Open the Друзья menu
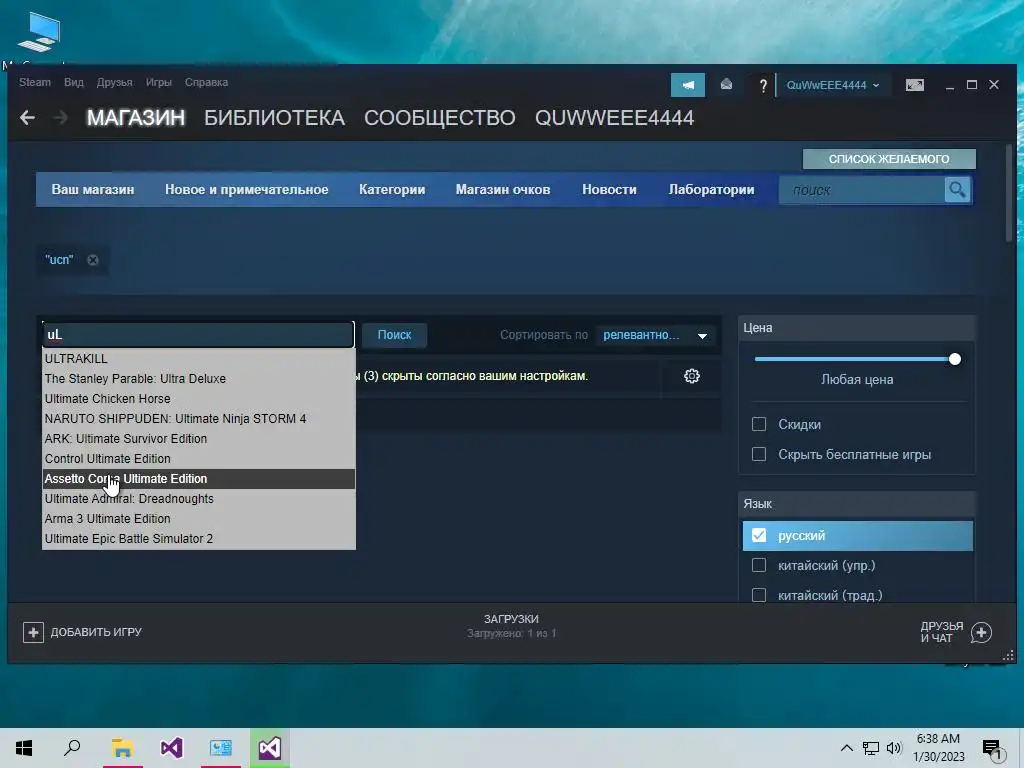Viewport: 1024px width, 768px height. 114,82
